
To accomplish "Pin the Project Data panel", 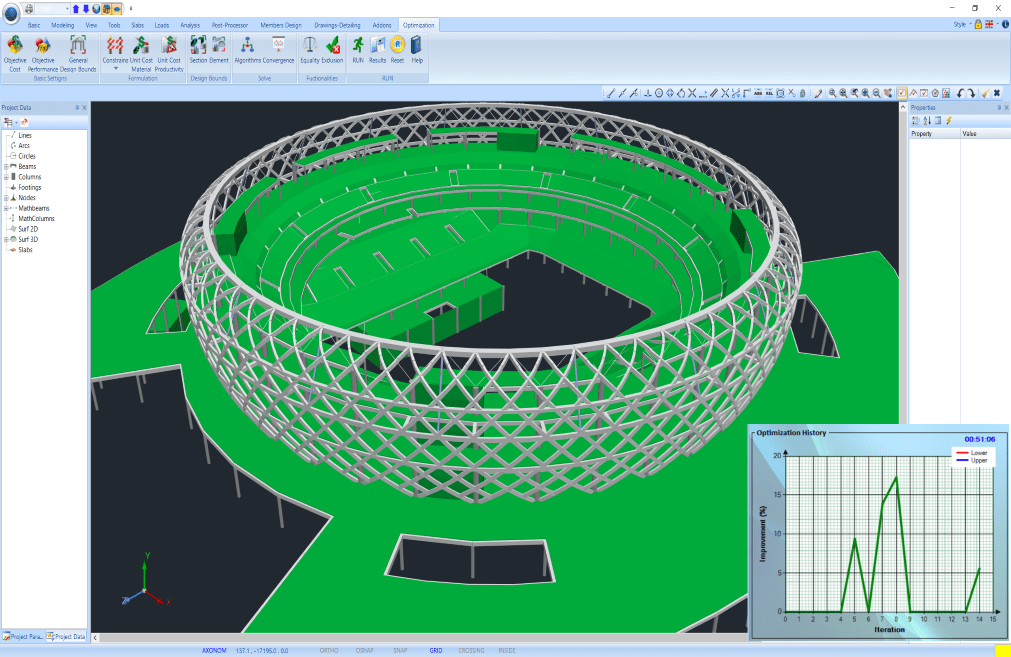I will click(x=77, y=108).
